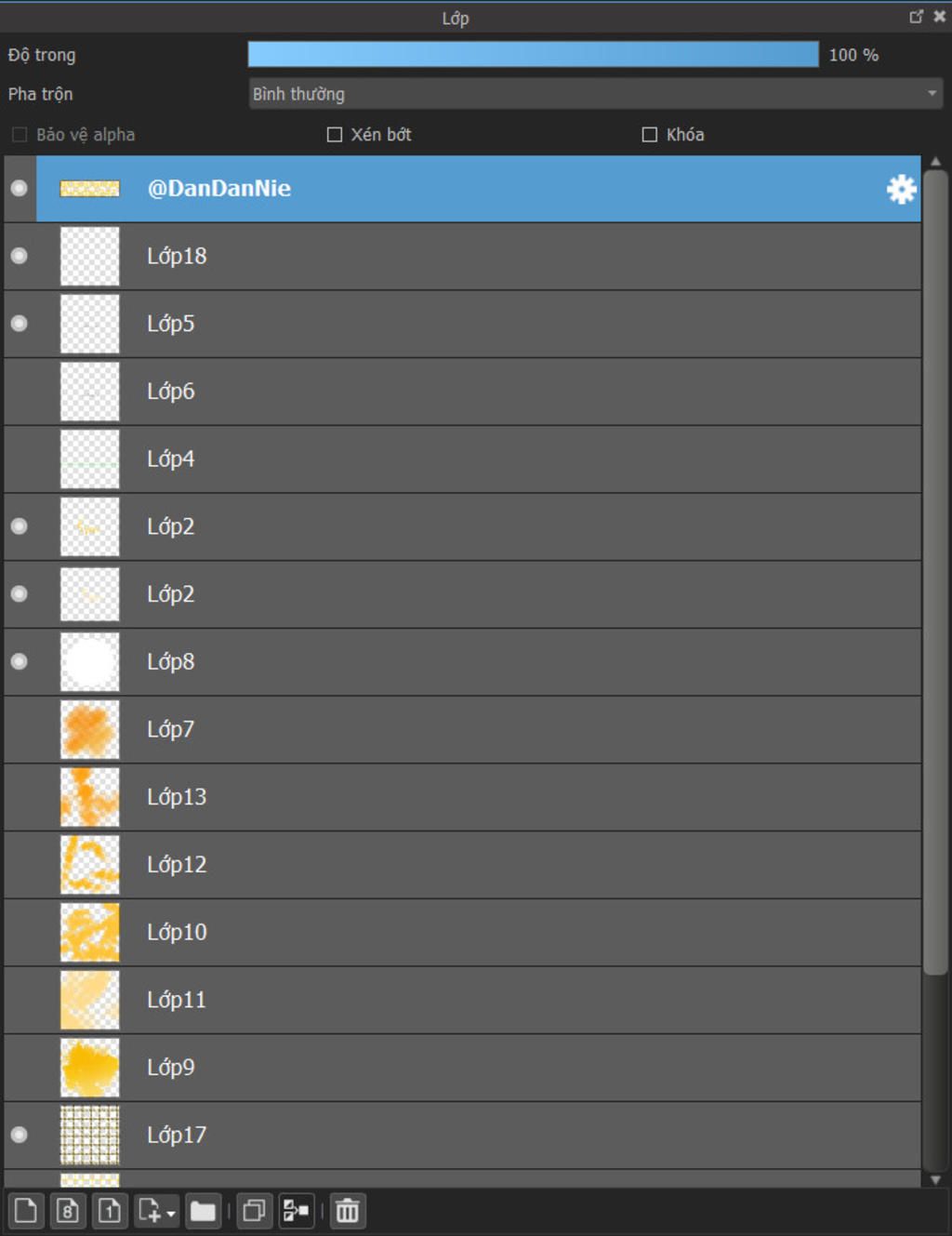This screenshot has height=1236, width=952.
Task: Create a new layer folder
Action: click(x=203, y=1211)
